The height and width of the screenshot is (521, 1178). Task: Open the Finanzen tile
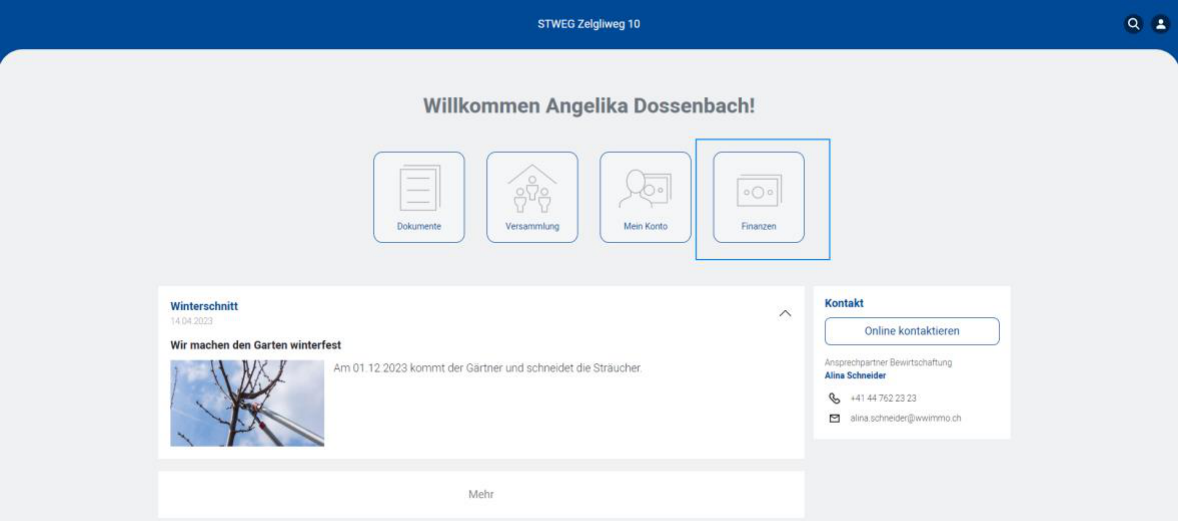pos(759,197)
